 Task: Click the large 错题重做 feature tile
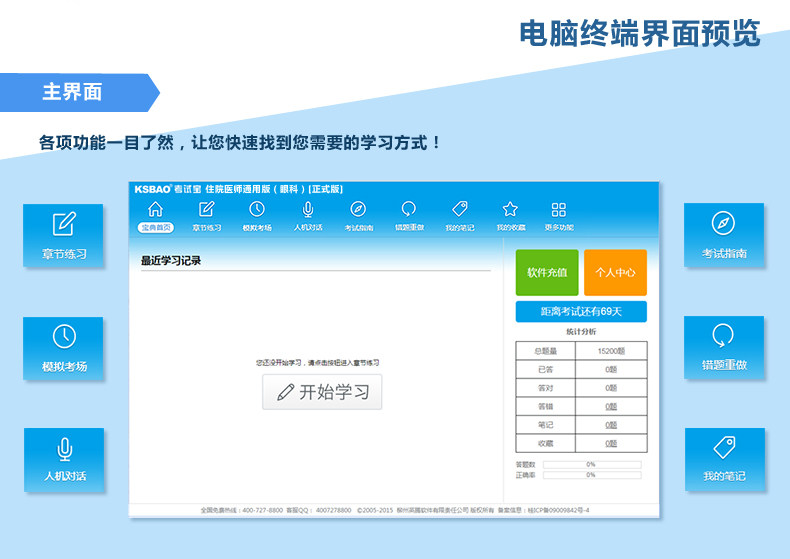pos(724,347)
